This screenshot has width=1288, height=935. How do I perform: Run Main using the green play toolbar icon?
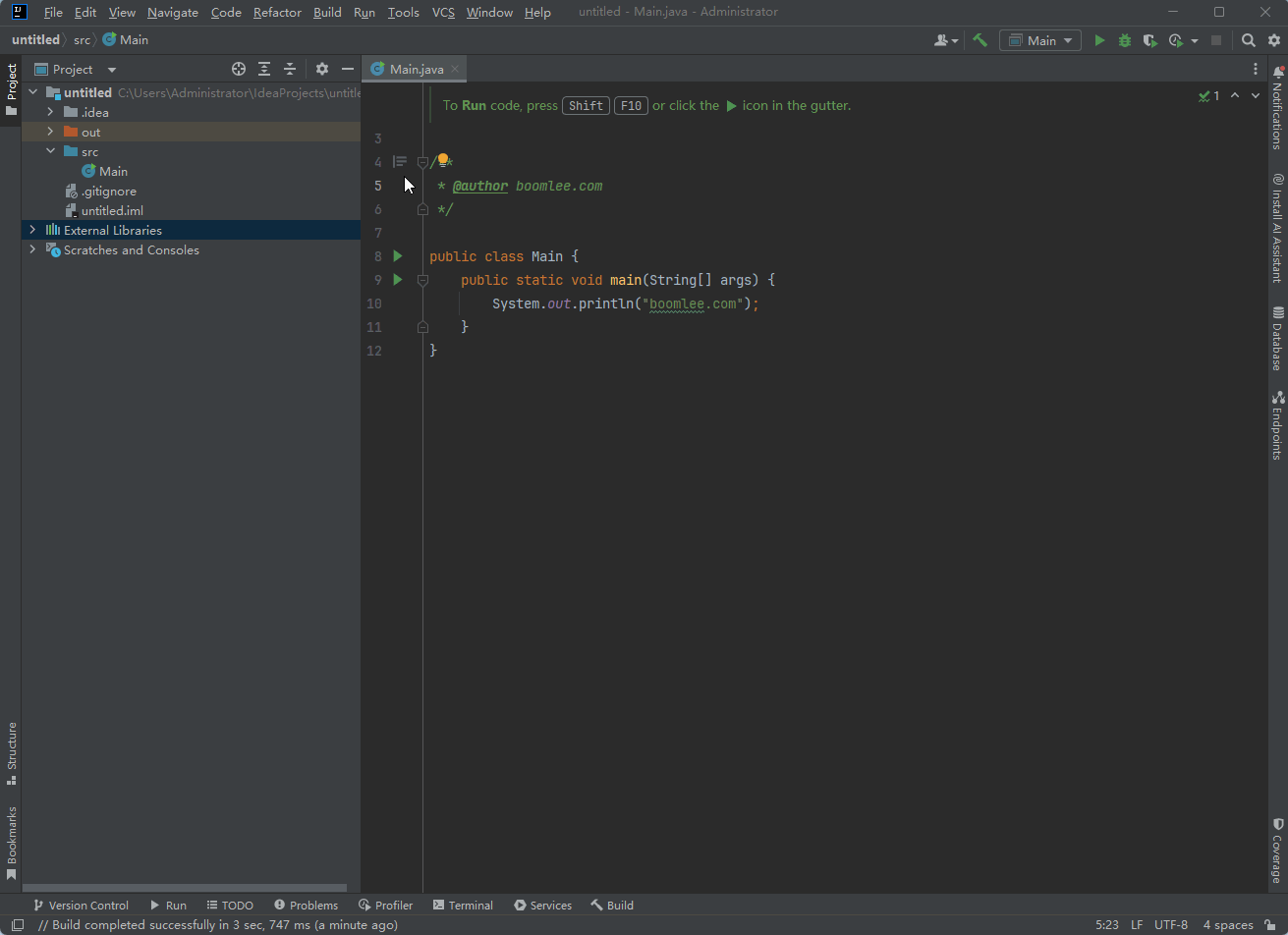click(x=1099, y=39)
